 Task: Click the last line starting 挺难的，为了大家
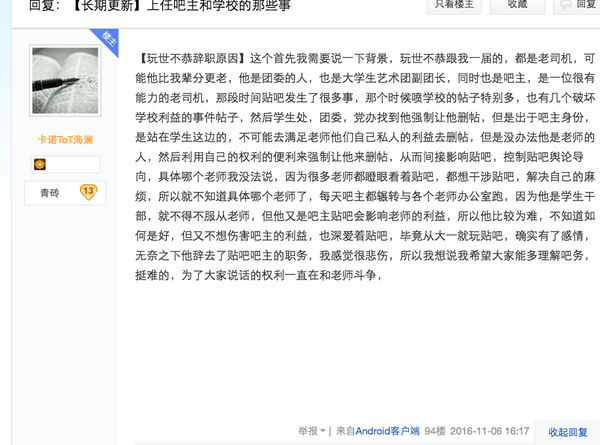tap(259, 275)
